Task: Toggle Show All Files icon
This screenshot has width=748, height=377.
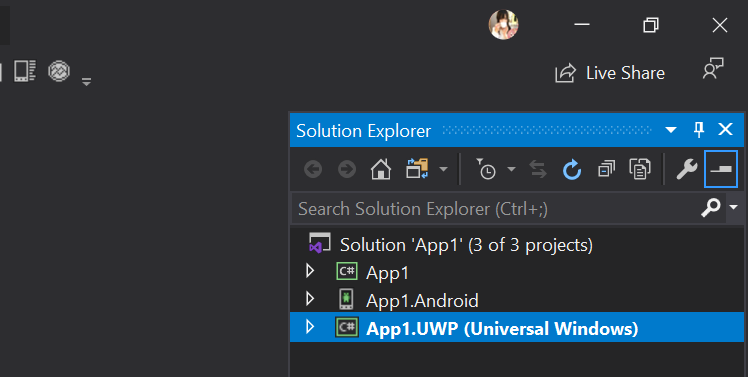Action: pos(640,169)
